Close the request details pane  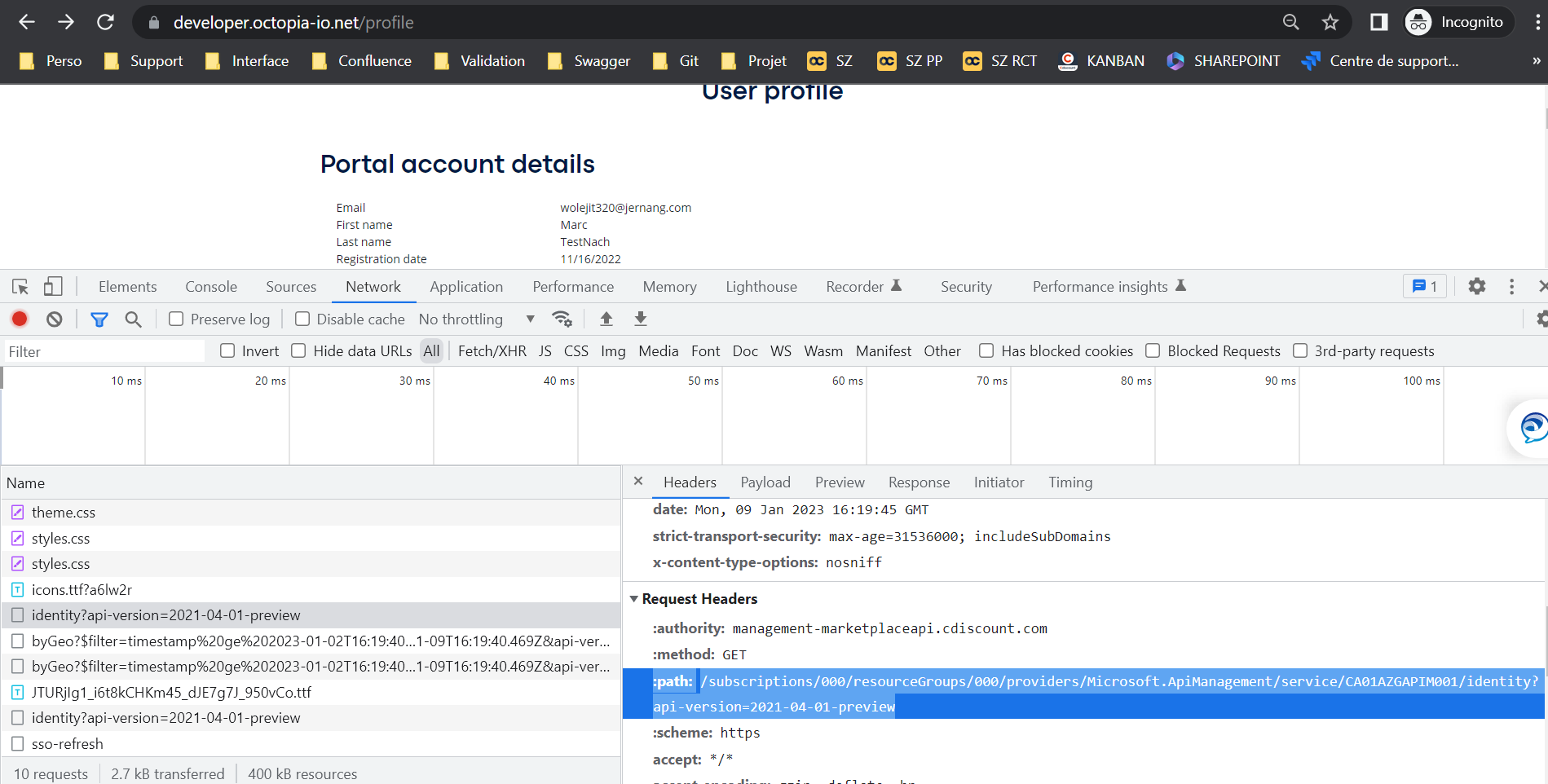(638, 482)
